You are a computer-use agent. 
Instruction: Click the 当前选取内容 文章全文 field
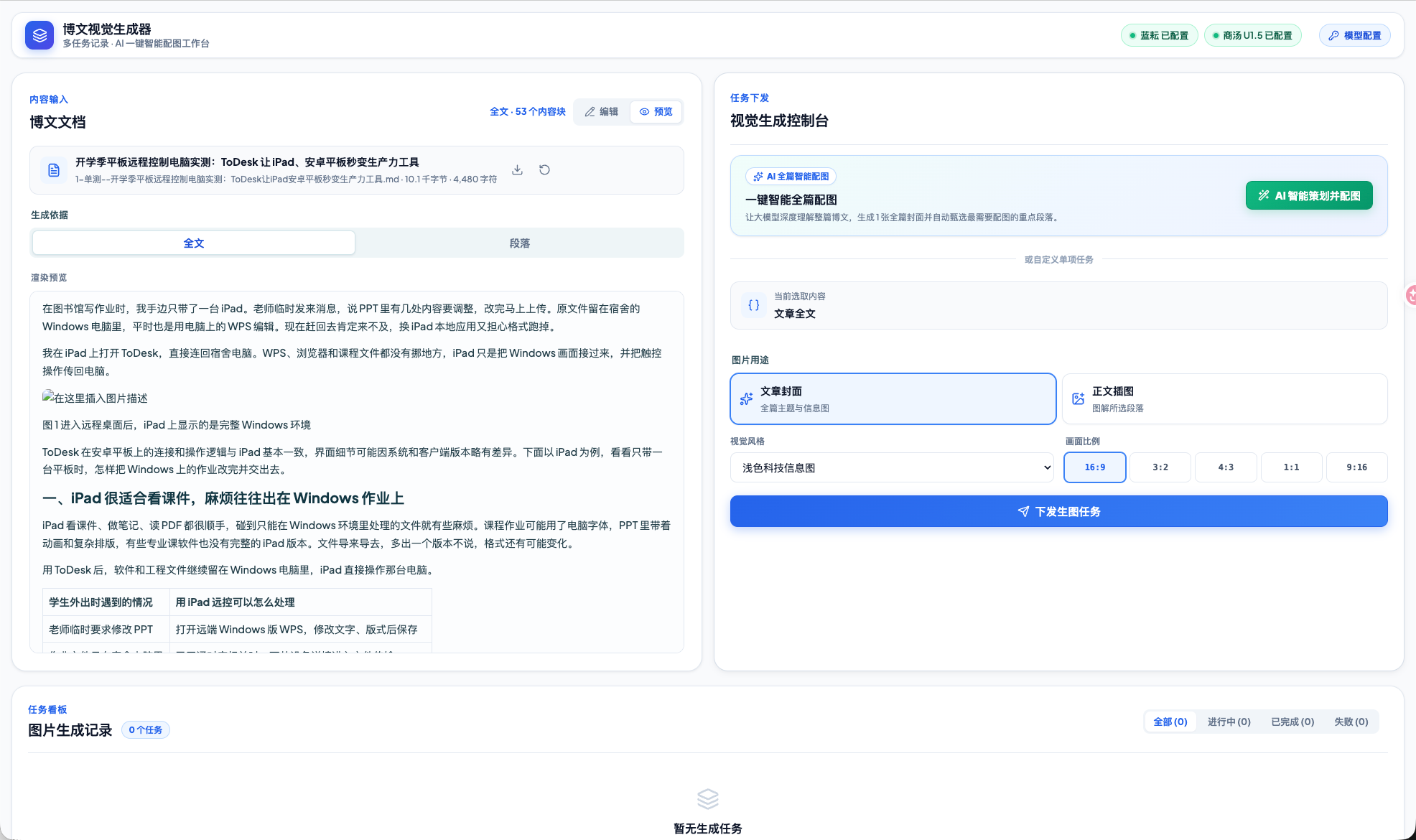pyautogui.click(x=1059, y=305)
